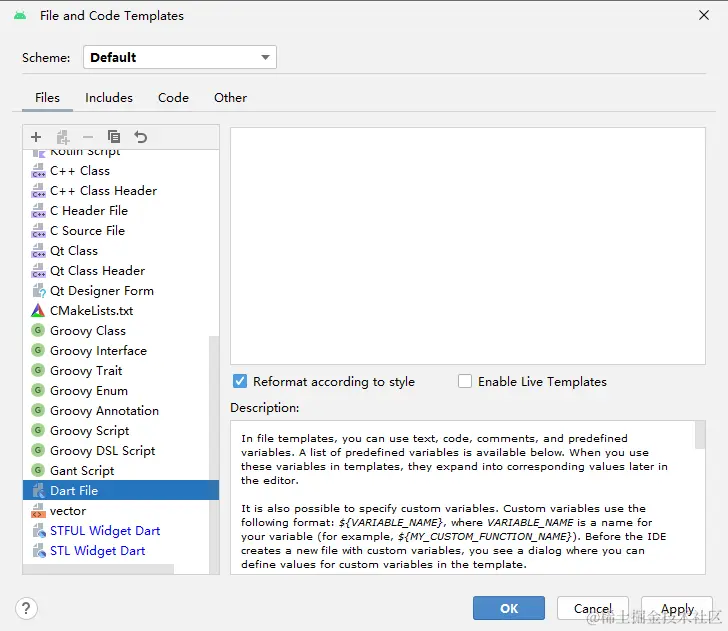Viewport: 728px width, 631px height.
Task: Click the Groovy Trait green icon
Action: click(38, 371)
